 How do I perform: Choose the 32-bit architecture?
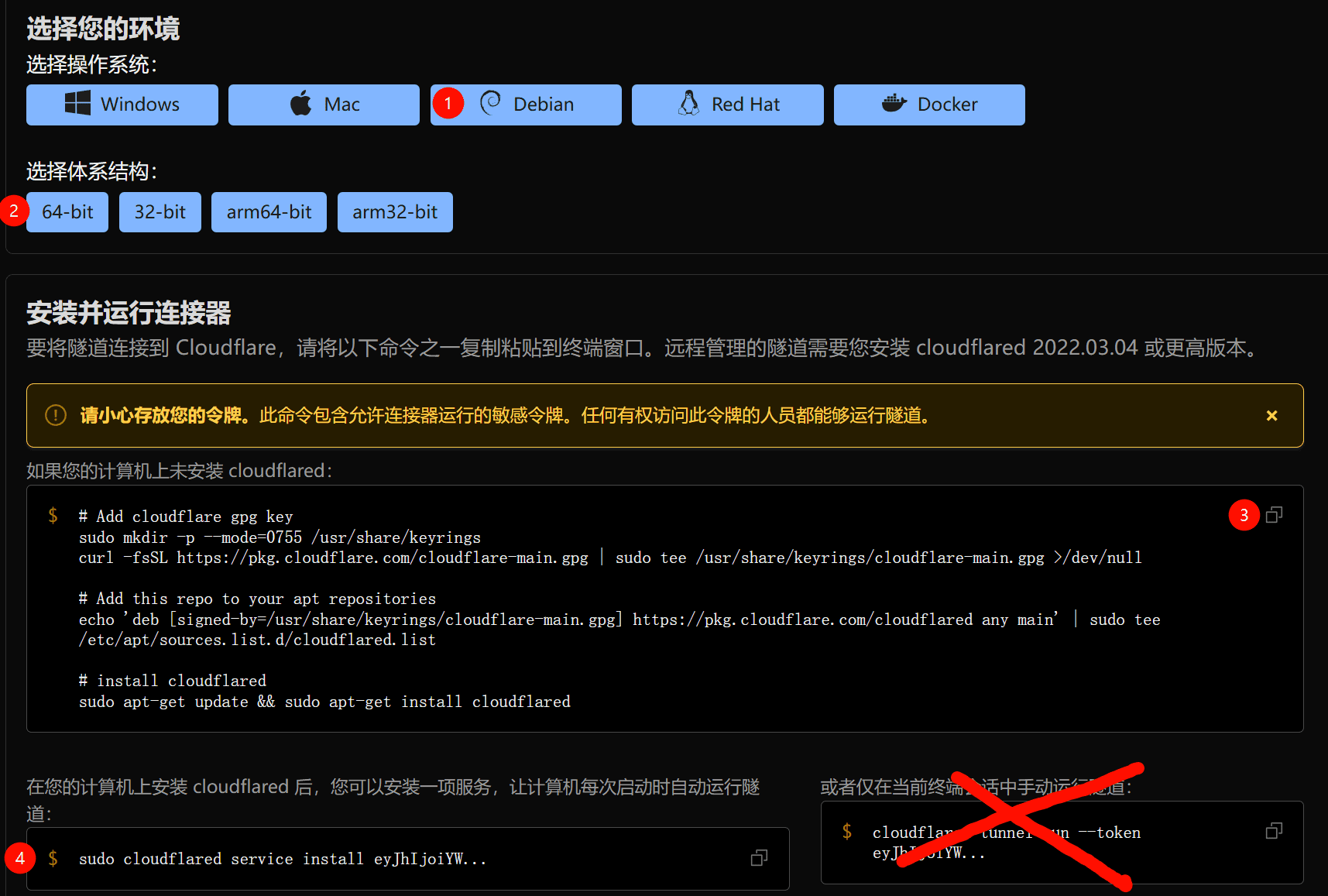pyautogui.click(x=160, y=212)
